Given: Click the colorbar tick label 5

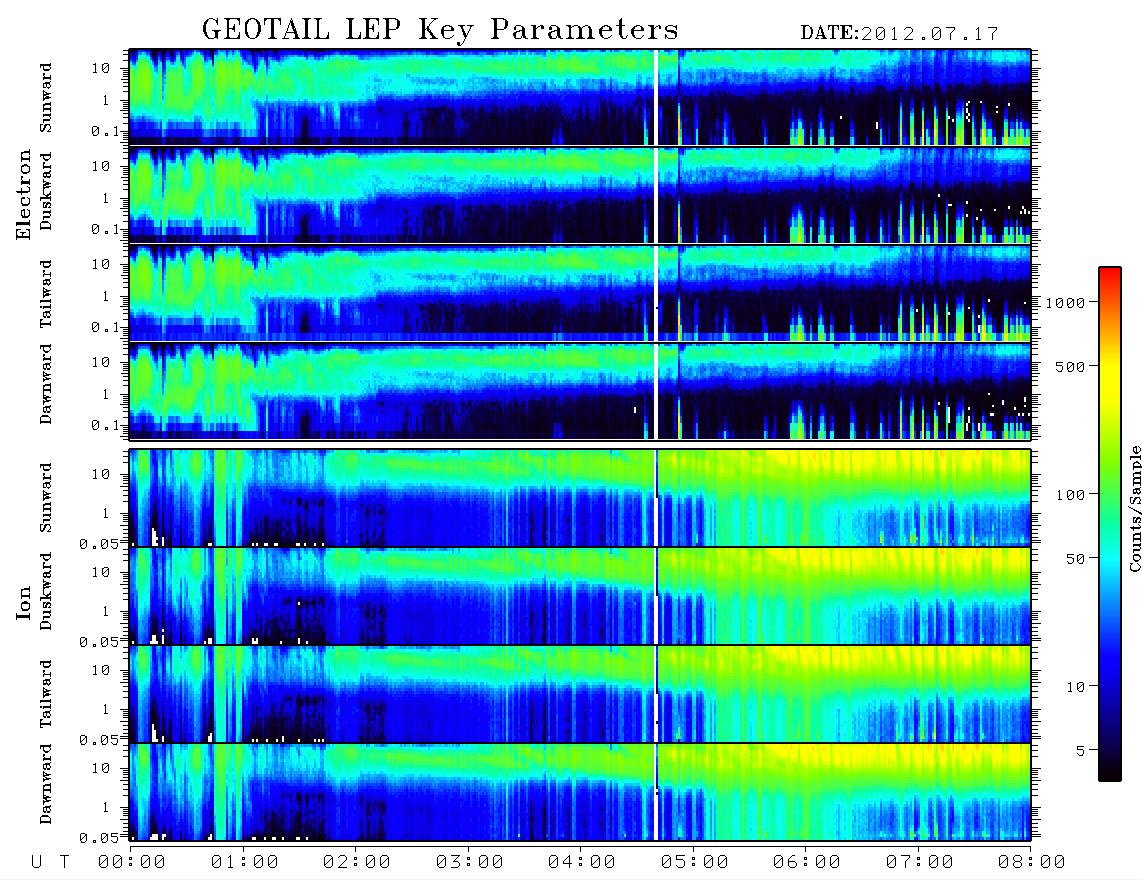Looking at the screenshot, I should (1081, 751).
